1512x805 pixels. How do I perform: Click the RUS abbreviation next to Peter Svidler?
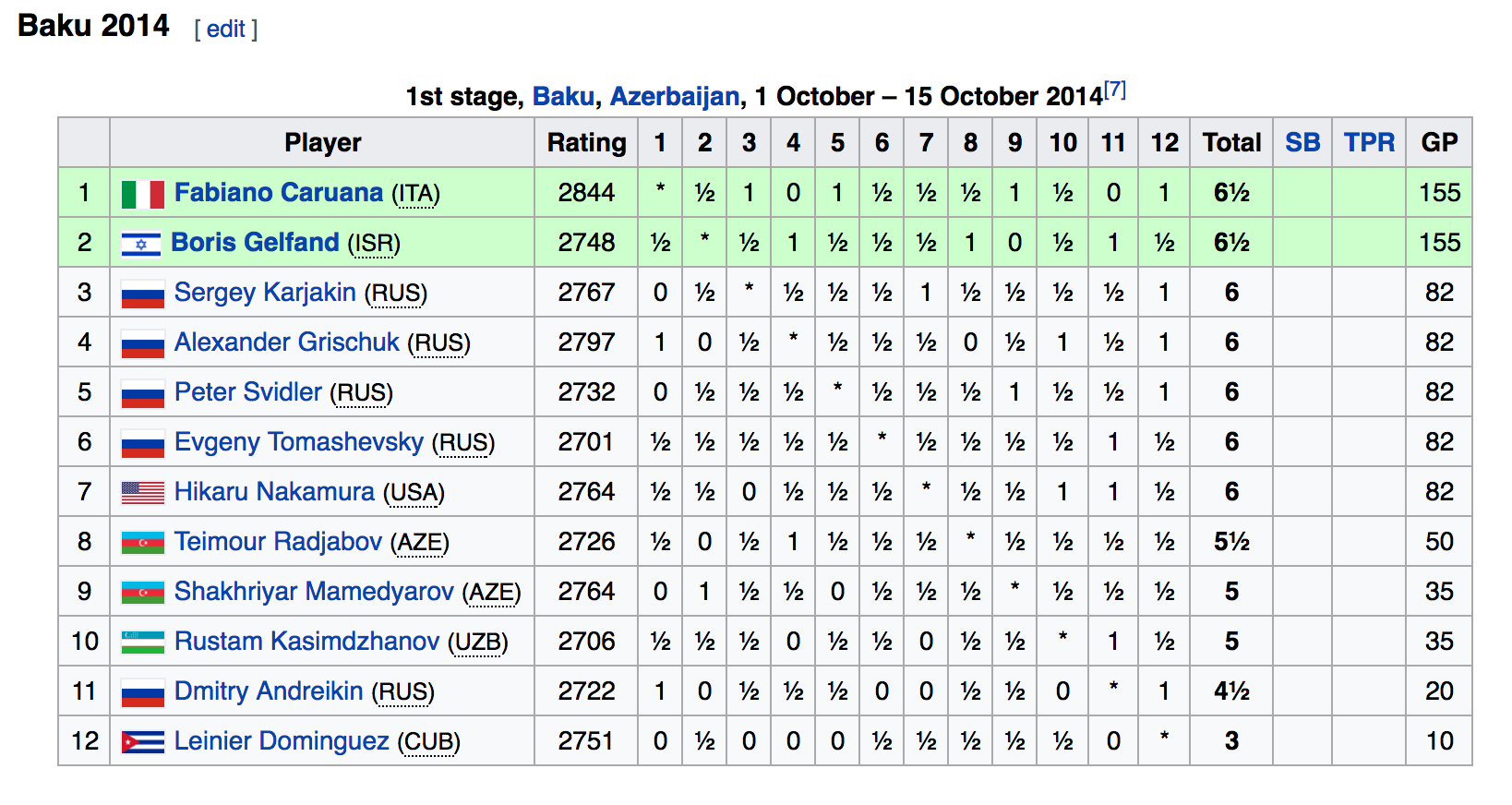coord(362,393)
